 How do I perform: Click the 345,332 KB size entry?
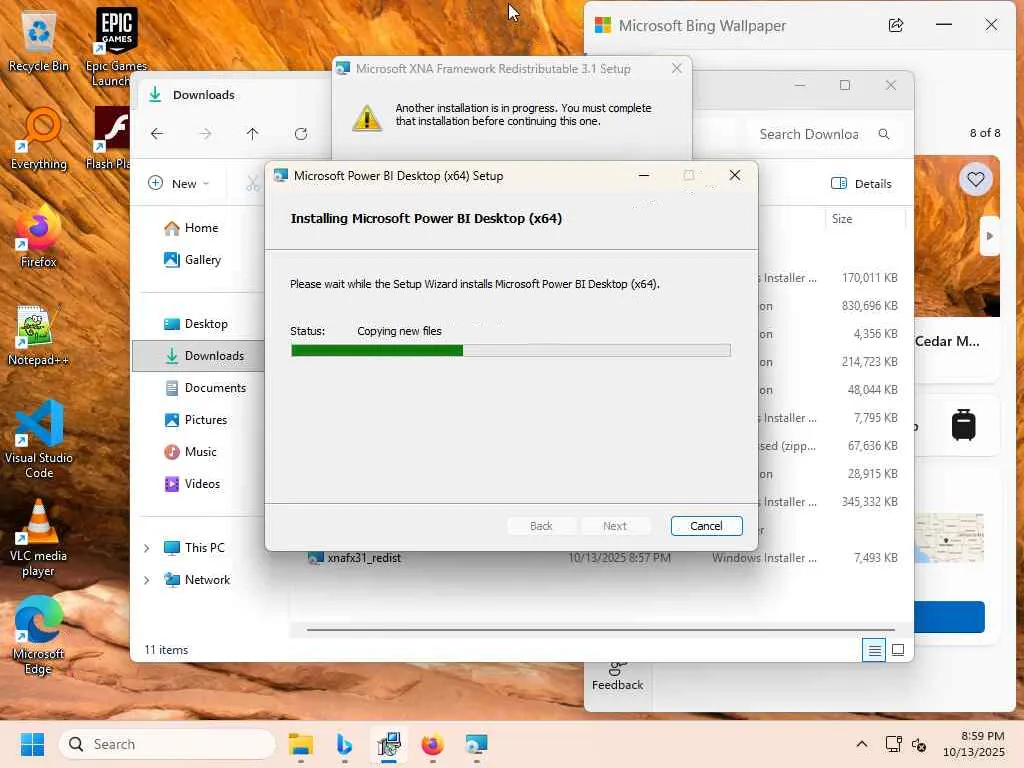[869, 502]
